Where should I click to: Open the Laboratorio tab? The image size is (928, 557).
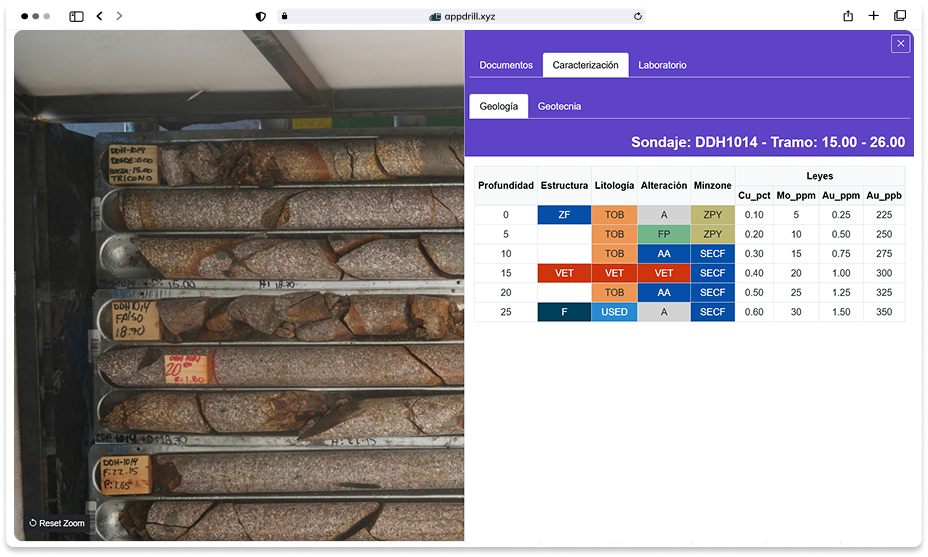pos(662,65)
